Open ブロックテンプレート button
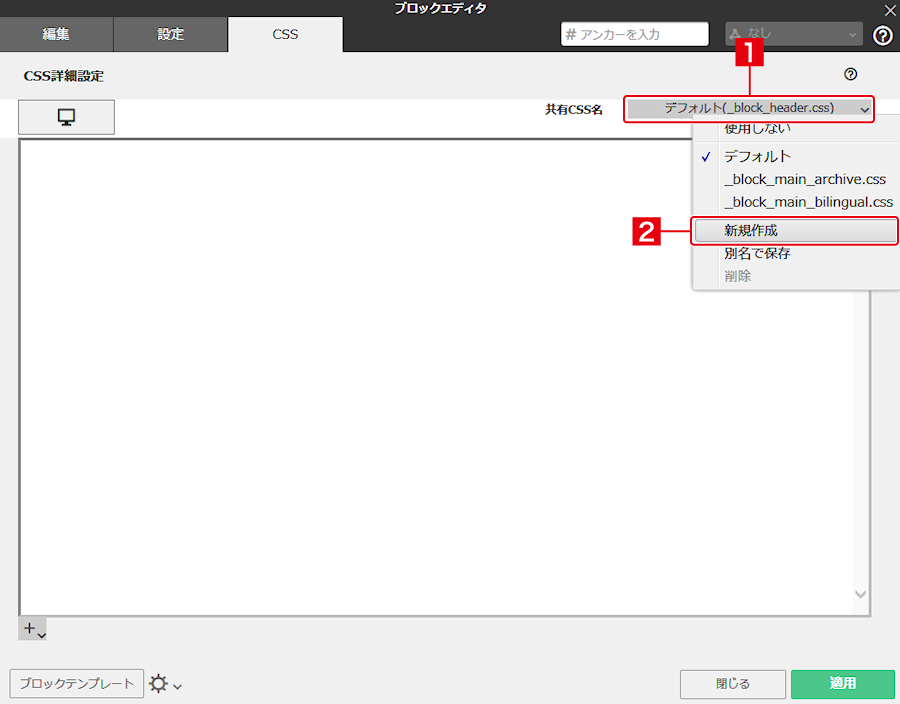900x704 pixels. [76, 683]
